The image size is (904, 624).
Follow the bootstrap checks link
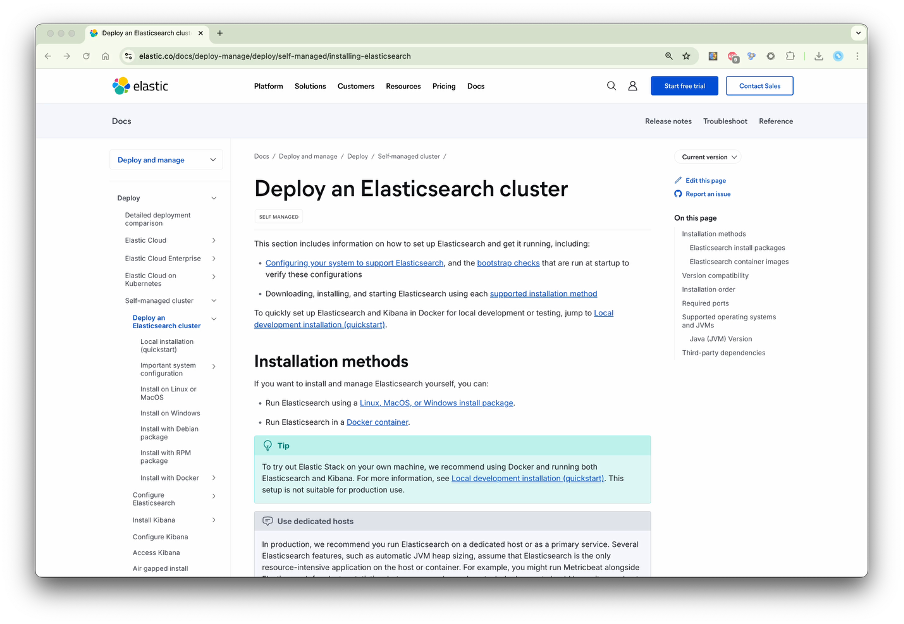(x=508, y=262)
